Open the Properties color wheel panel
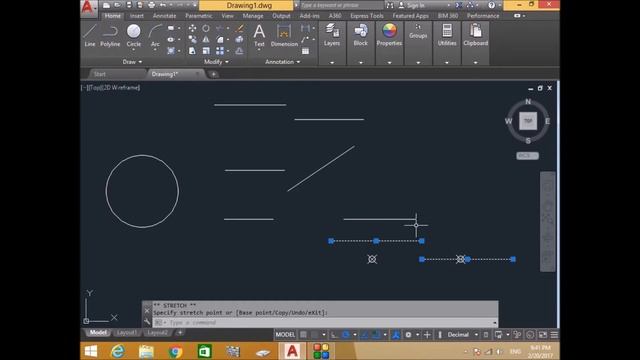This screenshot has width=640, height=360. [389, 35]
